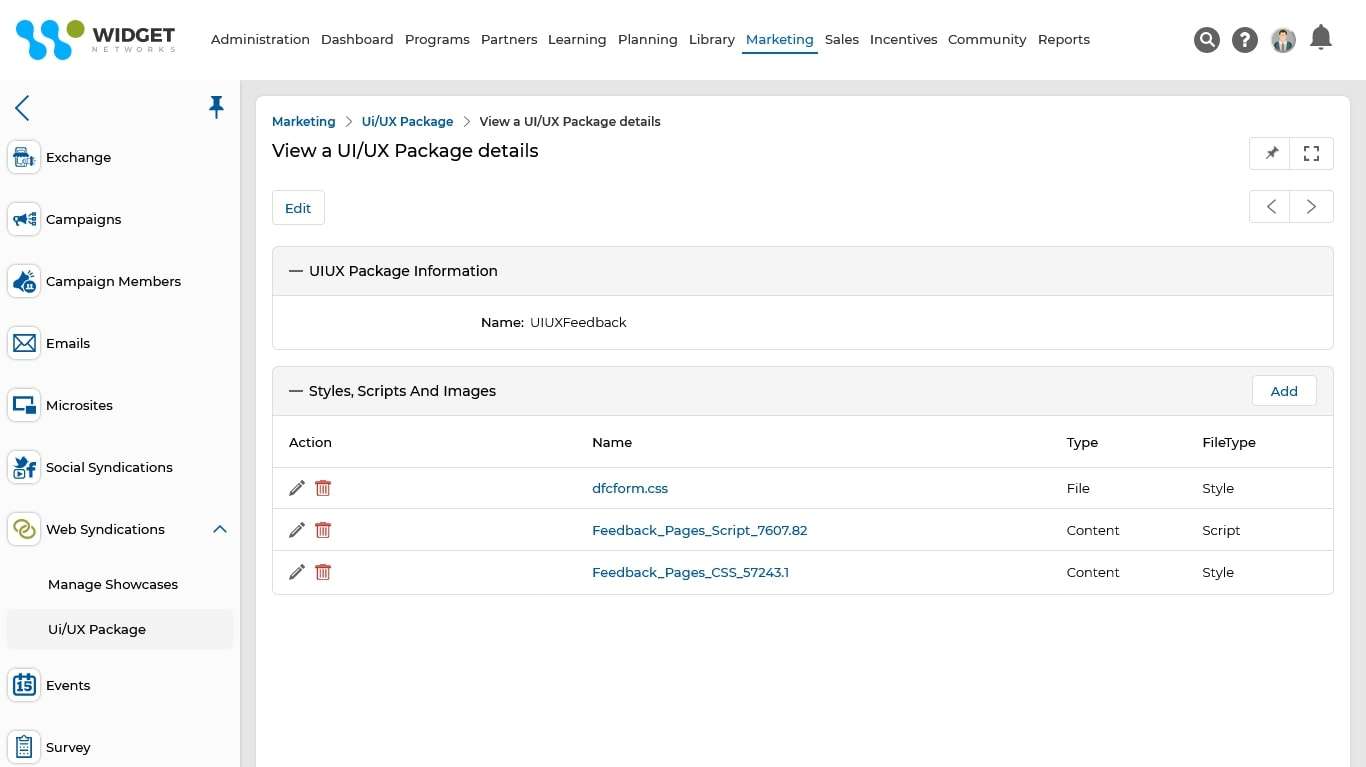Open the Incentives menu
Screen dimensions: 1366x767
click(904, 39)
